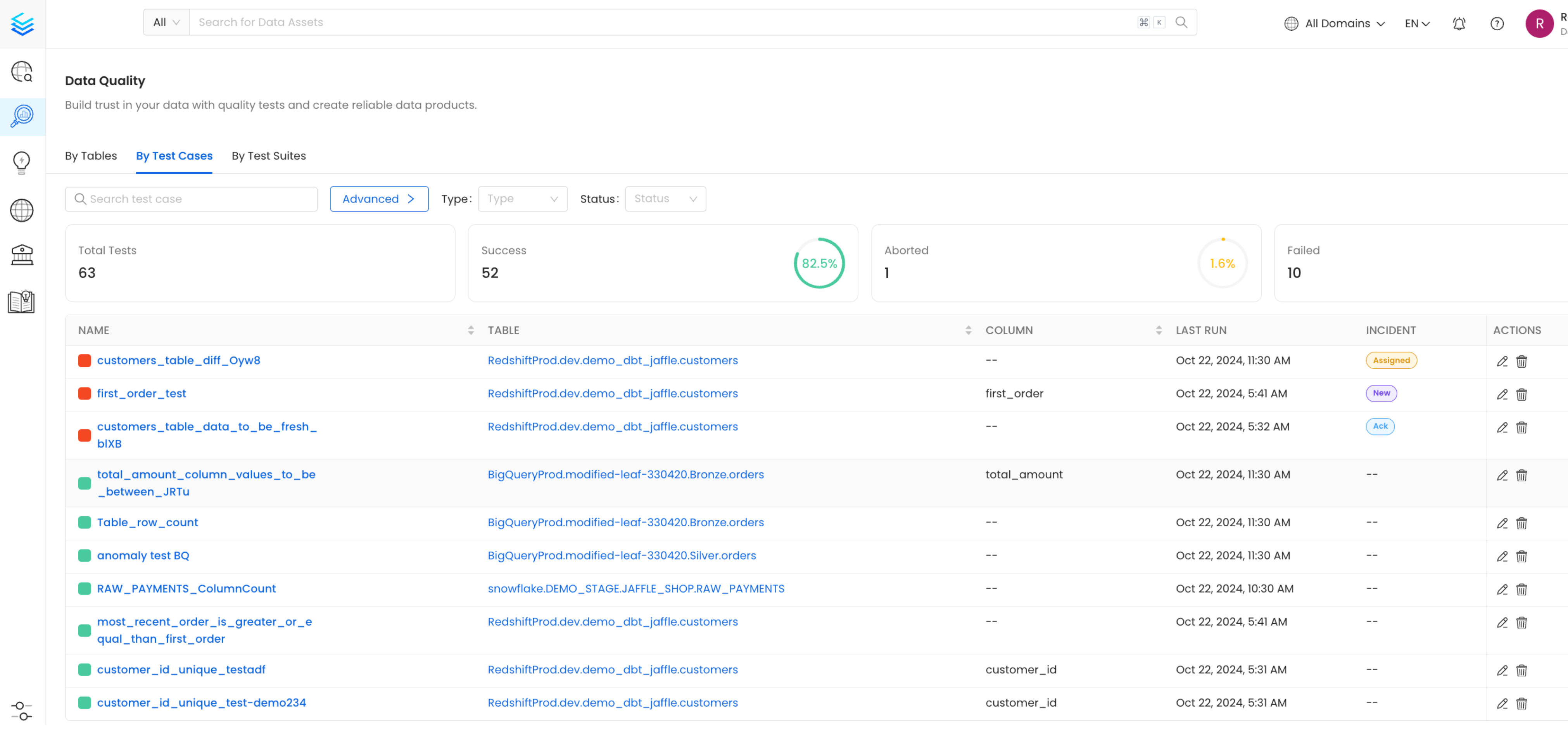Switch to the By Test Suites tab

(x=269, y=156)
